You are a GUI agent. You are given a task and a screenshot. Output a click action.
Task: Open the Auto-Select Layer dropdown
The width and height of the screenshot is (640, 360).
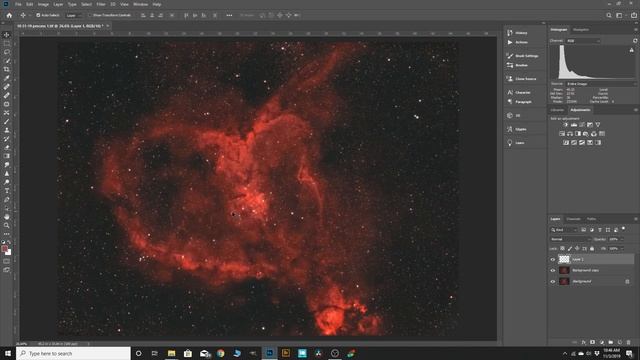pos(73,15)
